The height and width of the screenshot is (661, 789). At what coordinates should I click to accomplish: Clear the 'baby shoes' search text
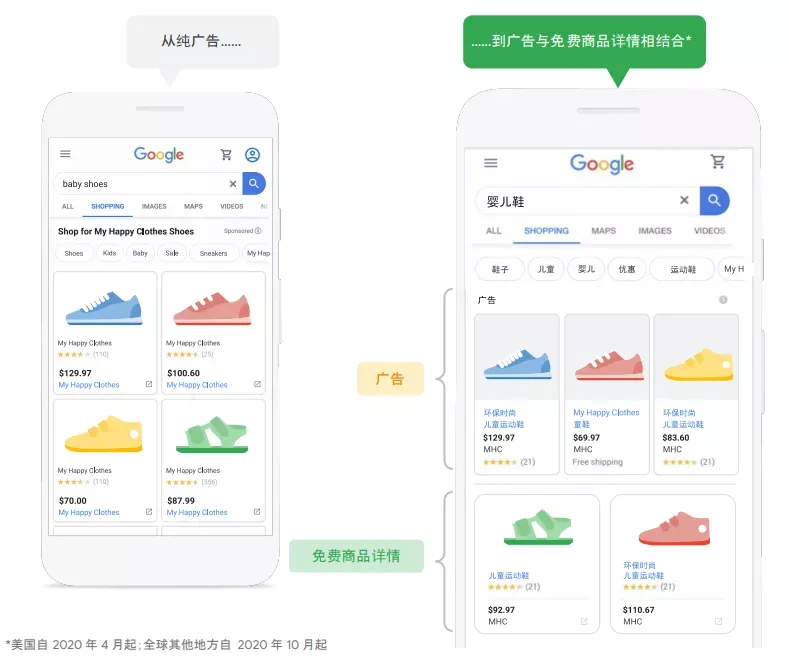[x=233, y=184]
